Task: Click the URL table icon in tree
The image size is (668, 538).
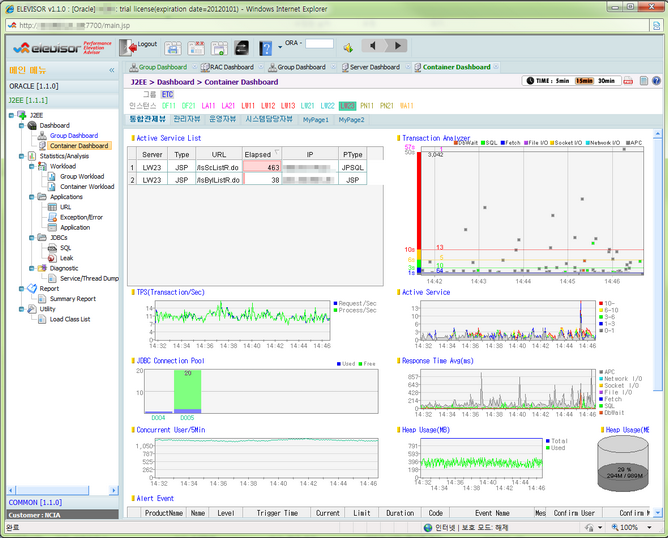Action: [x=52, y=207]
